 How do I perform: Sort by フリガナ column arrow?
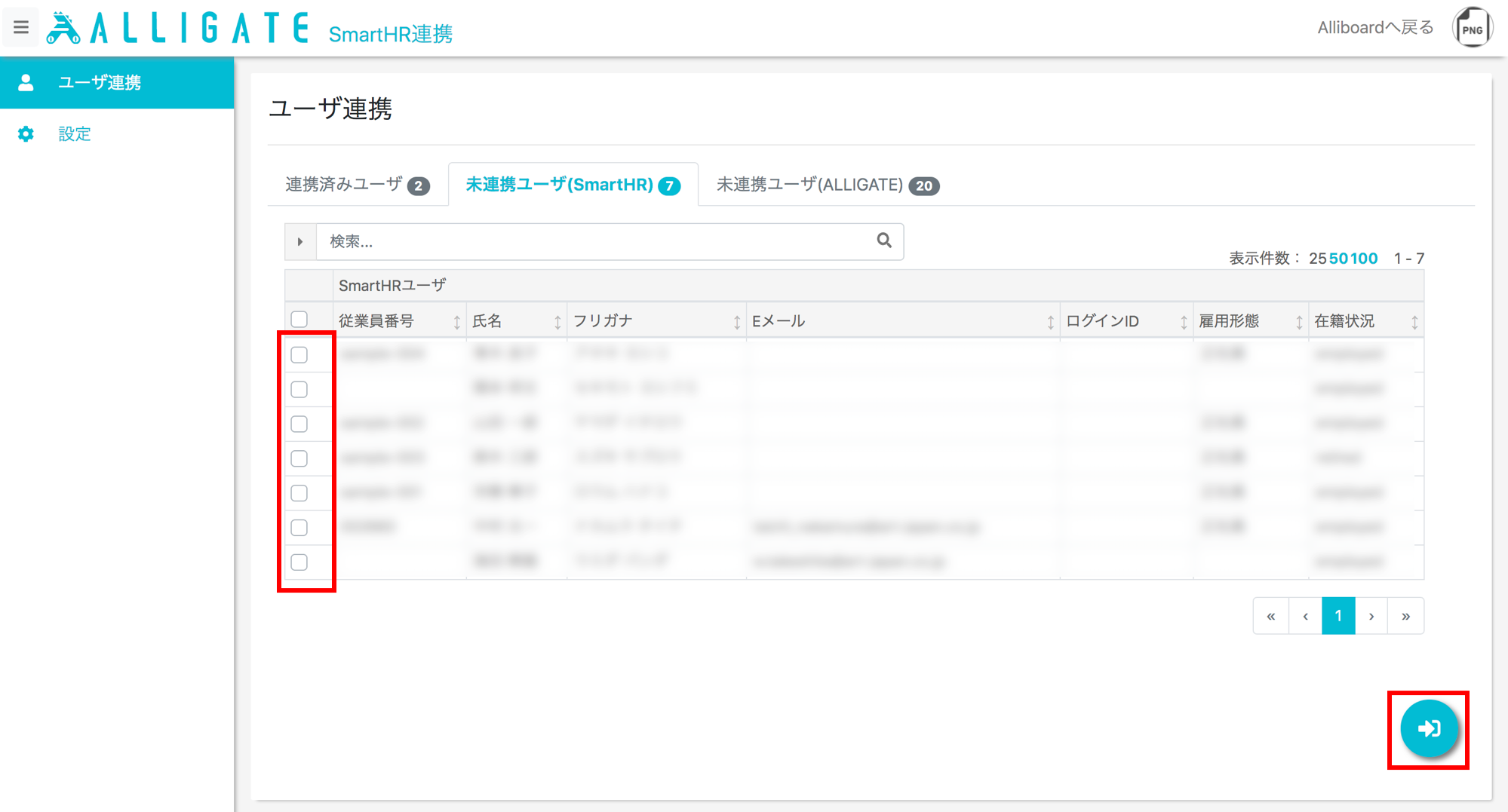pos(737,322)
